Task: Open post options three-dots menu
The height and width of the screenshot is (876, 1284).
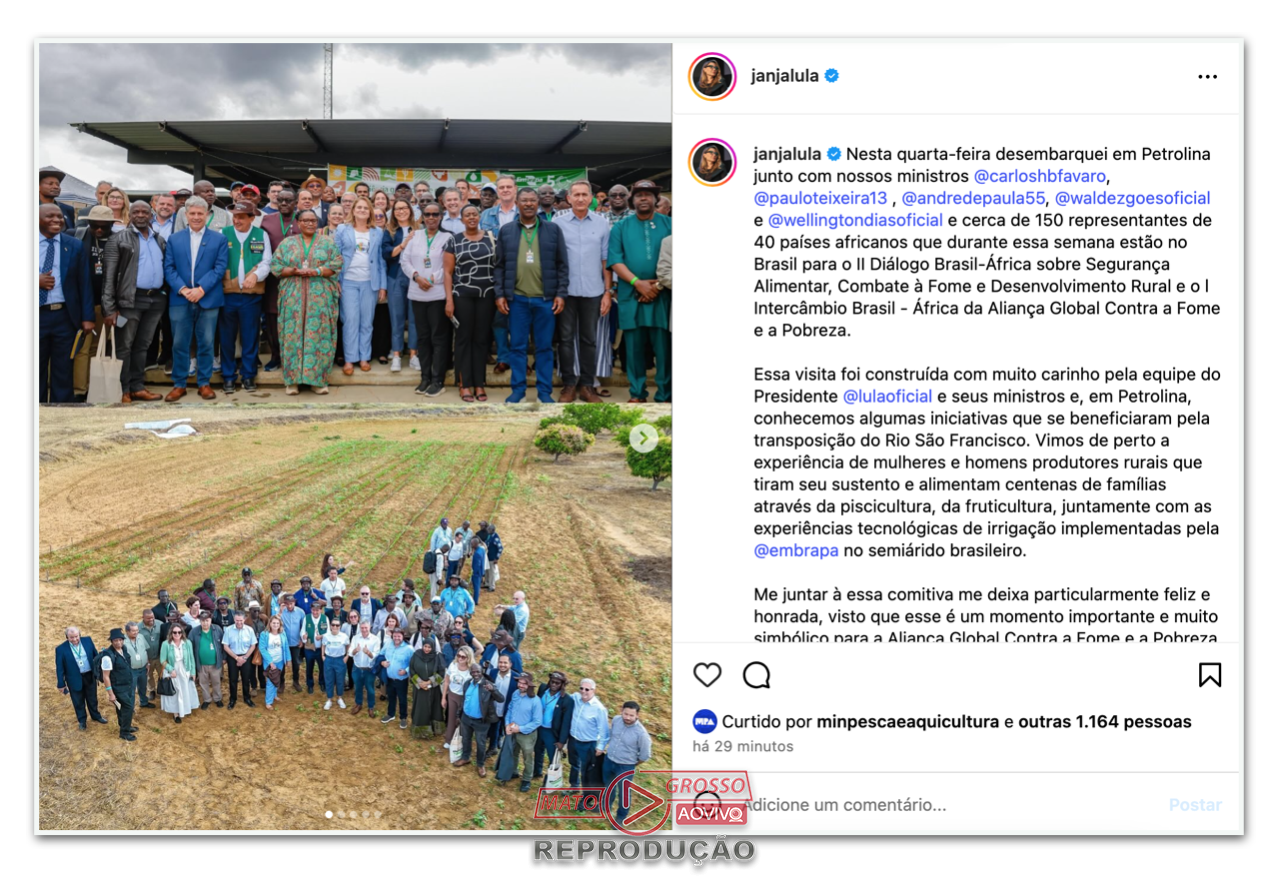Action: (1208, 77)
